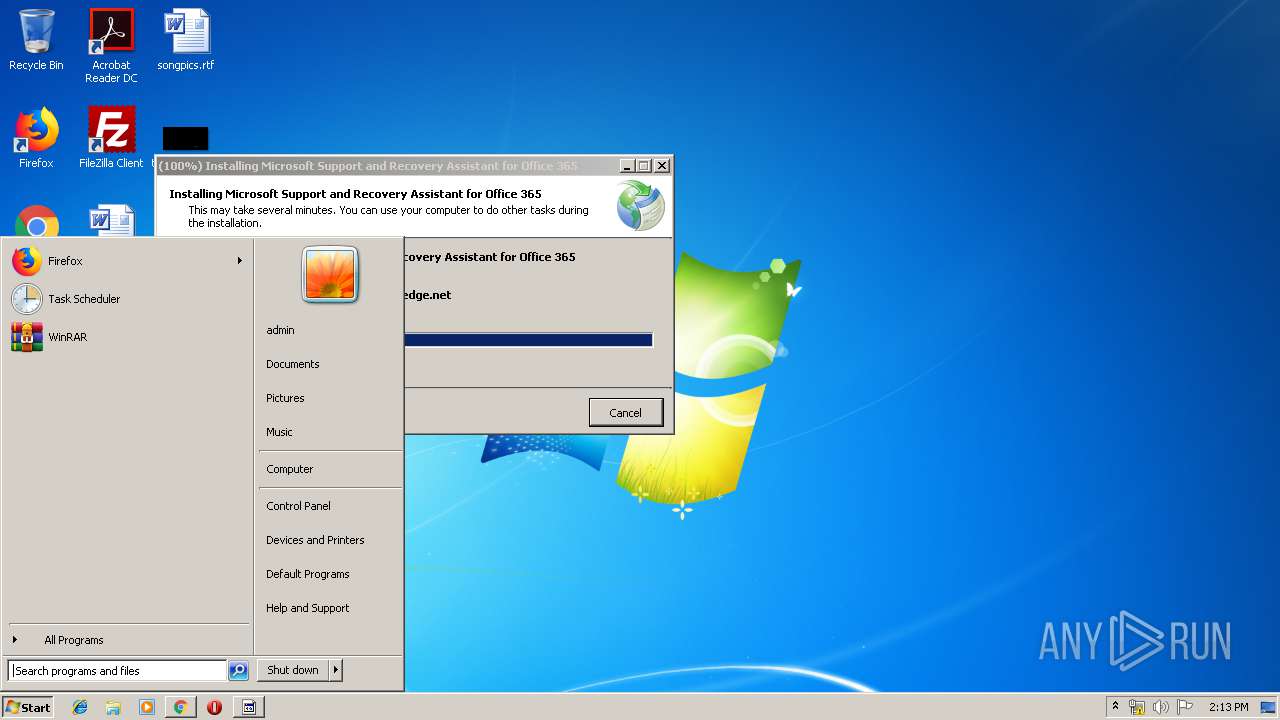Open the Action Center flag icon

tap(1184, 707)
